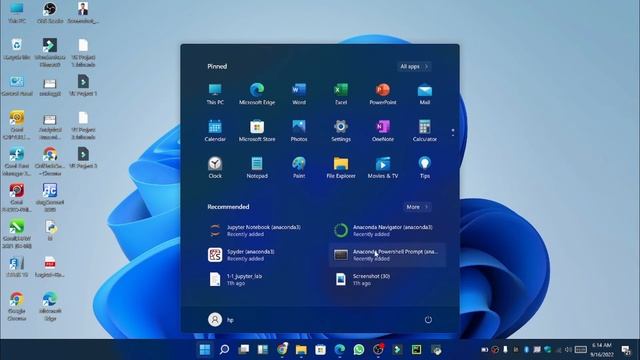Image resolution: width=640 pixels, height=360 pixels.
Task: Open Microsoft Store from the pinned apps
Action: (257, 131)
